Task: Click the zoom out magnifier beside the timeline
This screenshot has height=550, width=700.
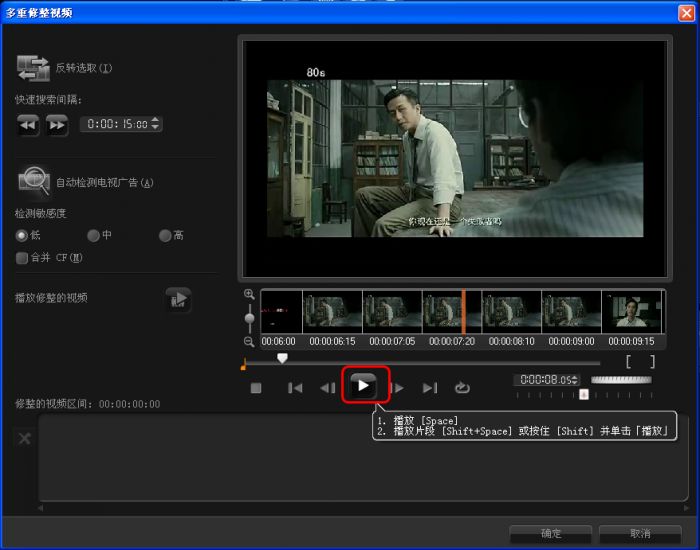Action: [x=249, y=341]
